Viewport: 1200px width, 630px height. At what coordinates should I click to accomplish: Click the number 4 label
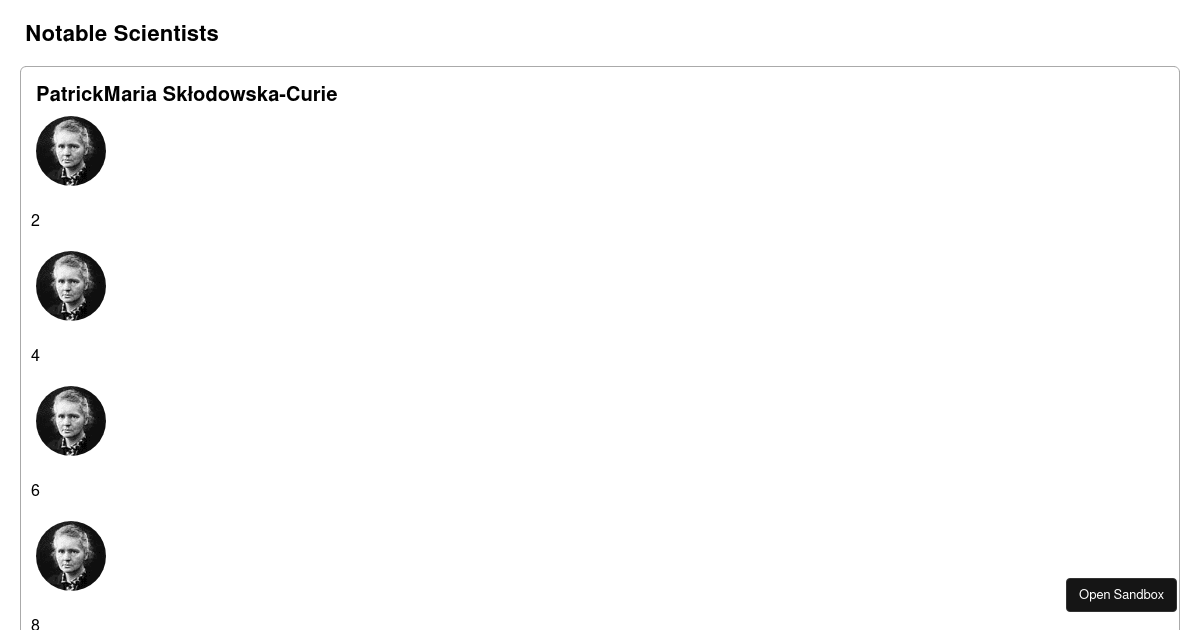[35, 356]
